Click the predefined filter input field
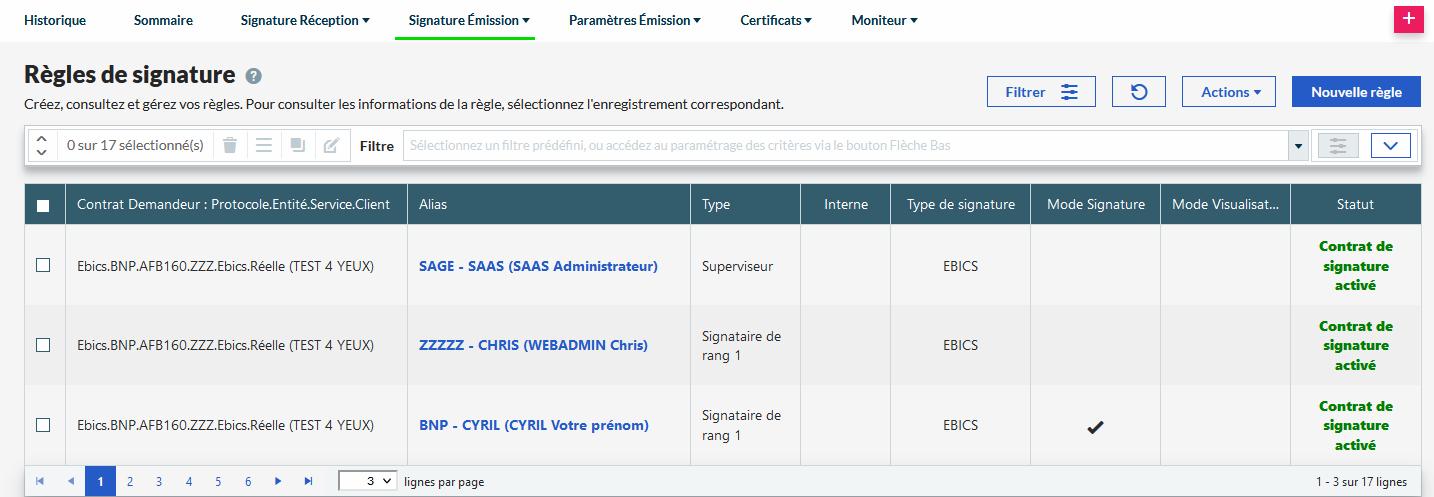This screenshot has width=1434, height=497. click(845, 146)
